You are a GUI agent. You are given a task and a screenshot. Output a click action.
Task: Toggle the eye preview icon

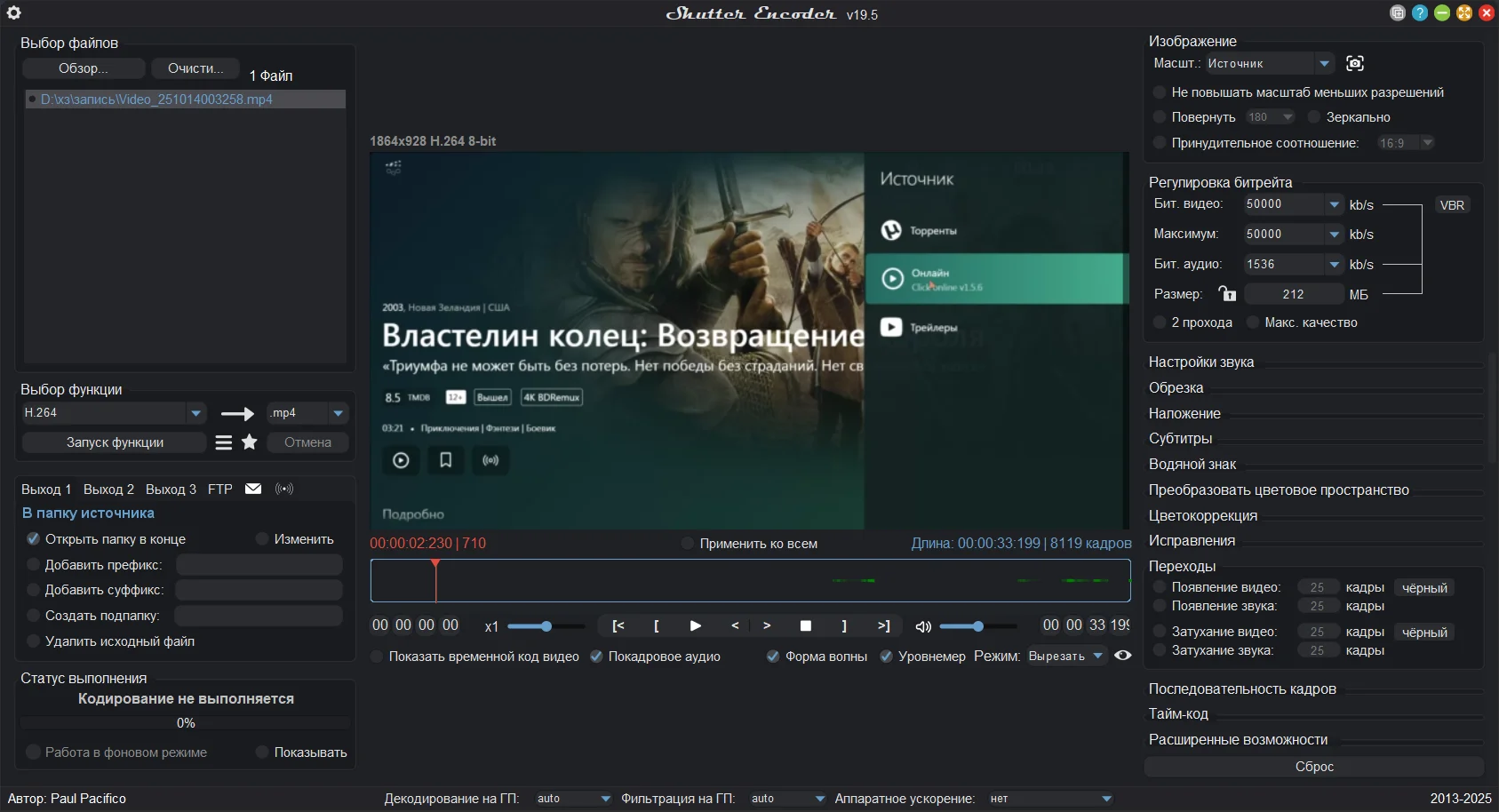(x=1123, y=656)
